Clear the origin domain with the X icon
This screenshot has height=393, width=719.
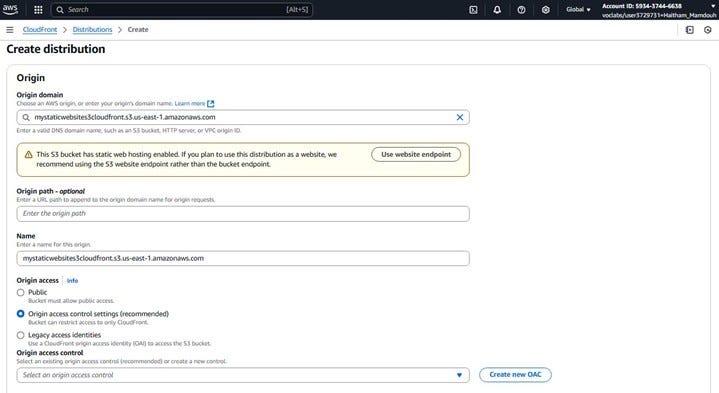[460, 117]
